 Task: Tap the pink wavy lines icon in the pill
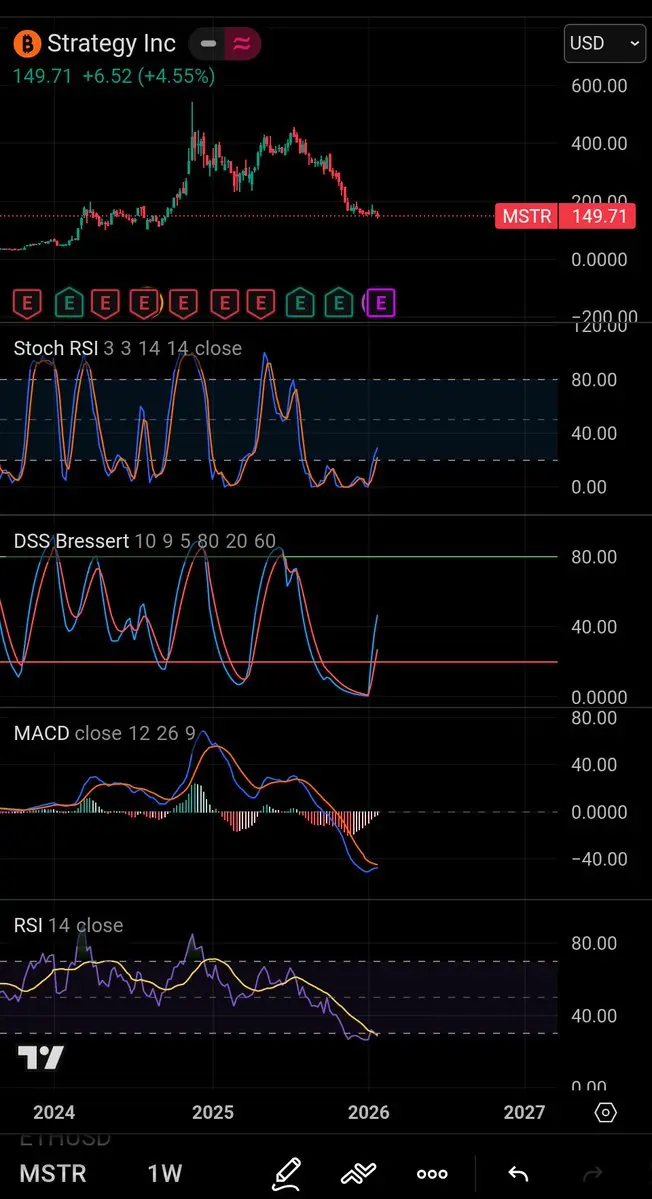point(242,44)
